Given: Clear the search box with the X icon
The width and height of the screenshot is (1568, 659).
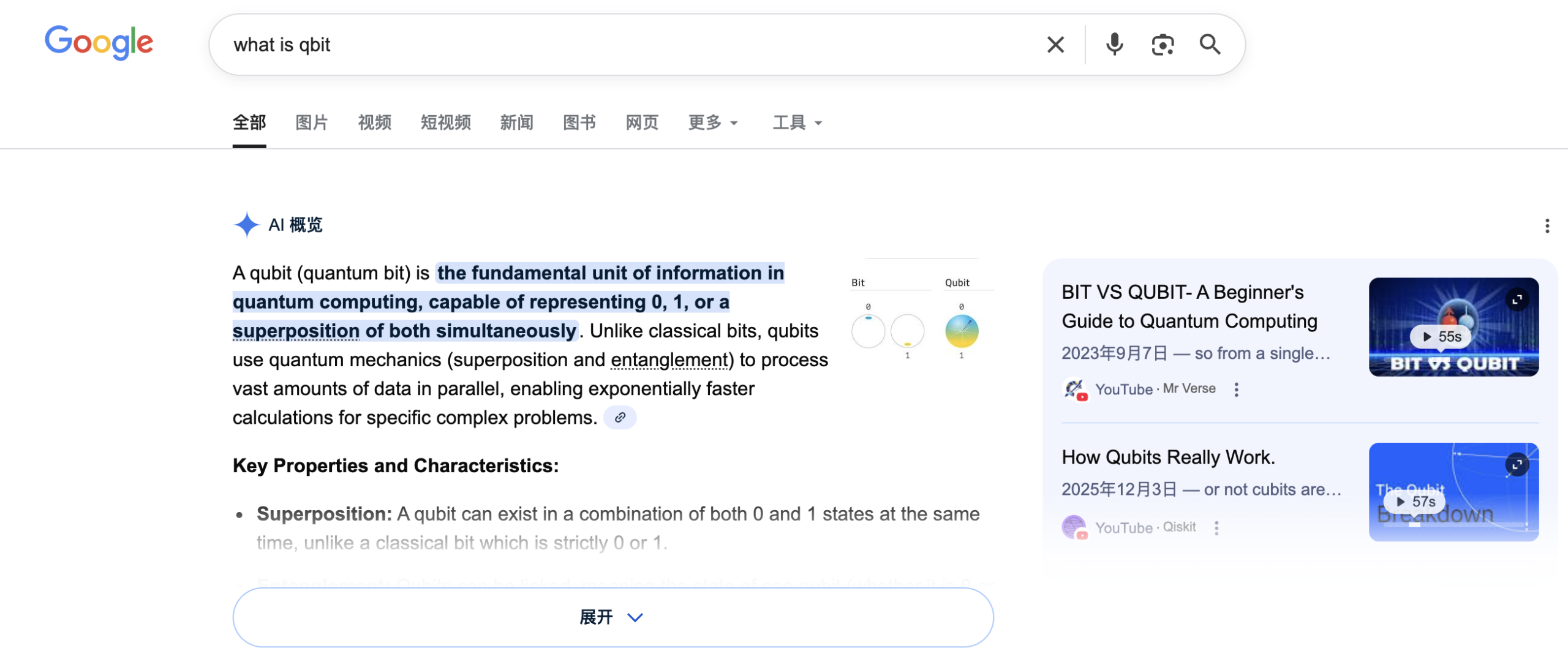Looking at the screenshot, I should [x=1055, y=44].
